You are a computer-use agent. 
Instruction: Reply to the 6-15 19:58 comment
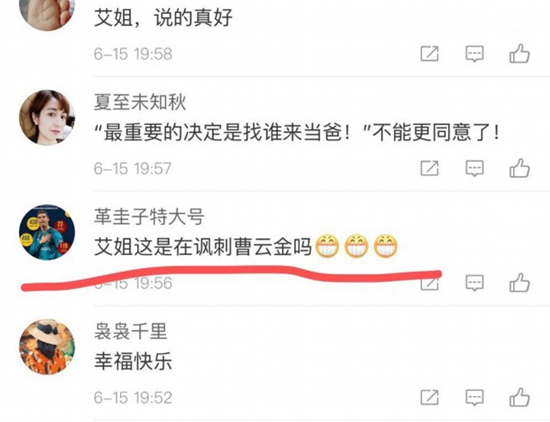pos(475,54)
